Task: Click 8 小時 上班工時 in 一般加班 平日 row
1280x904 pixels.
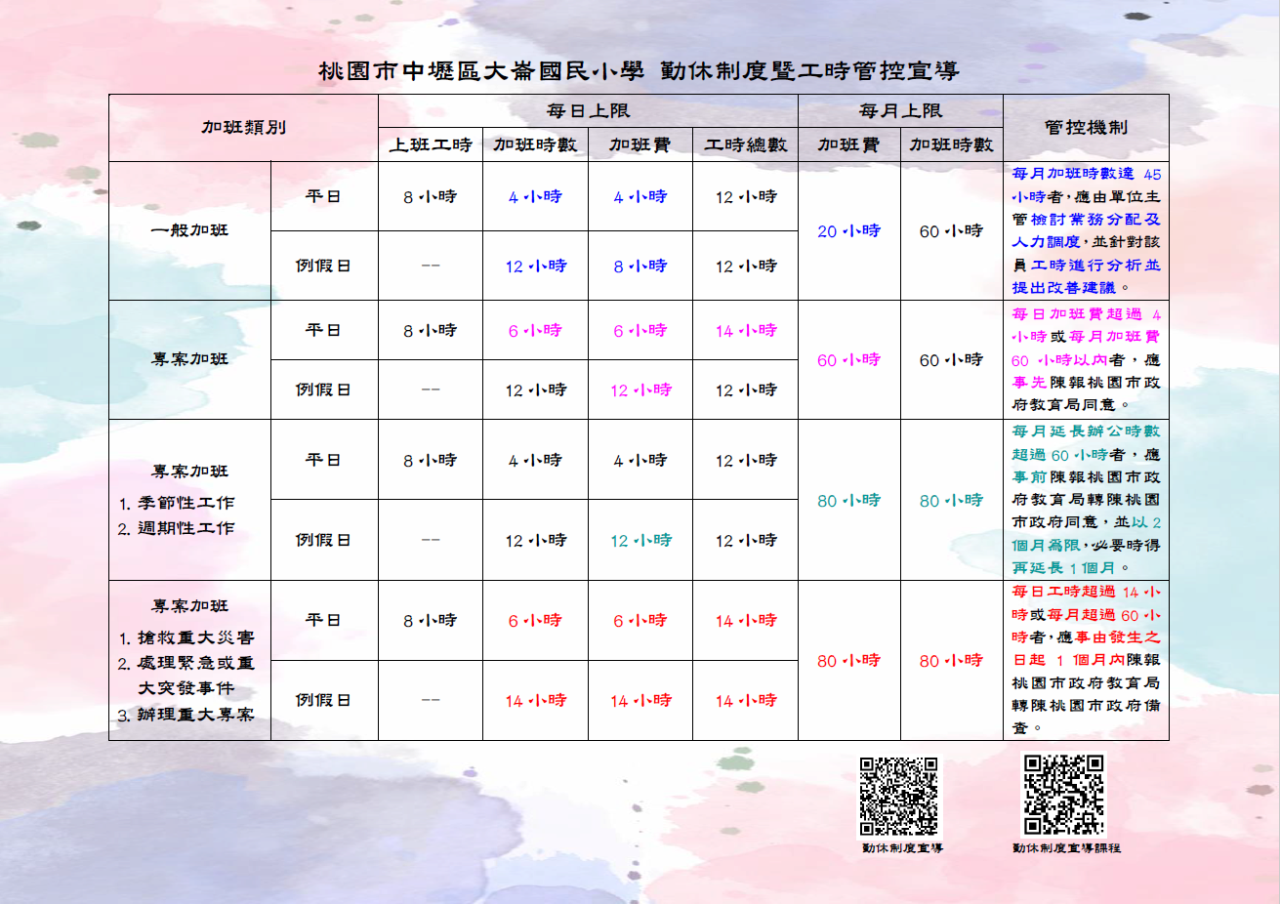Action: 430,197
